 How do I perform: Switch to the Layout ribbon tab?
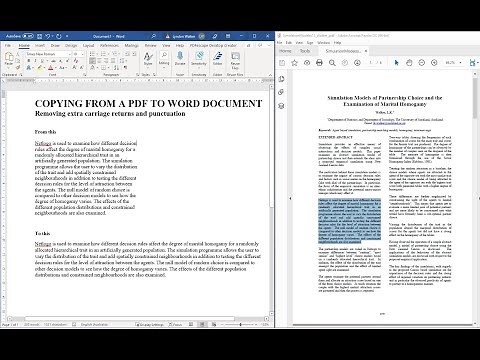88,46
